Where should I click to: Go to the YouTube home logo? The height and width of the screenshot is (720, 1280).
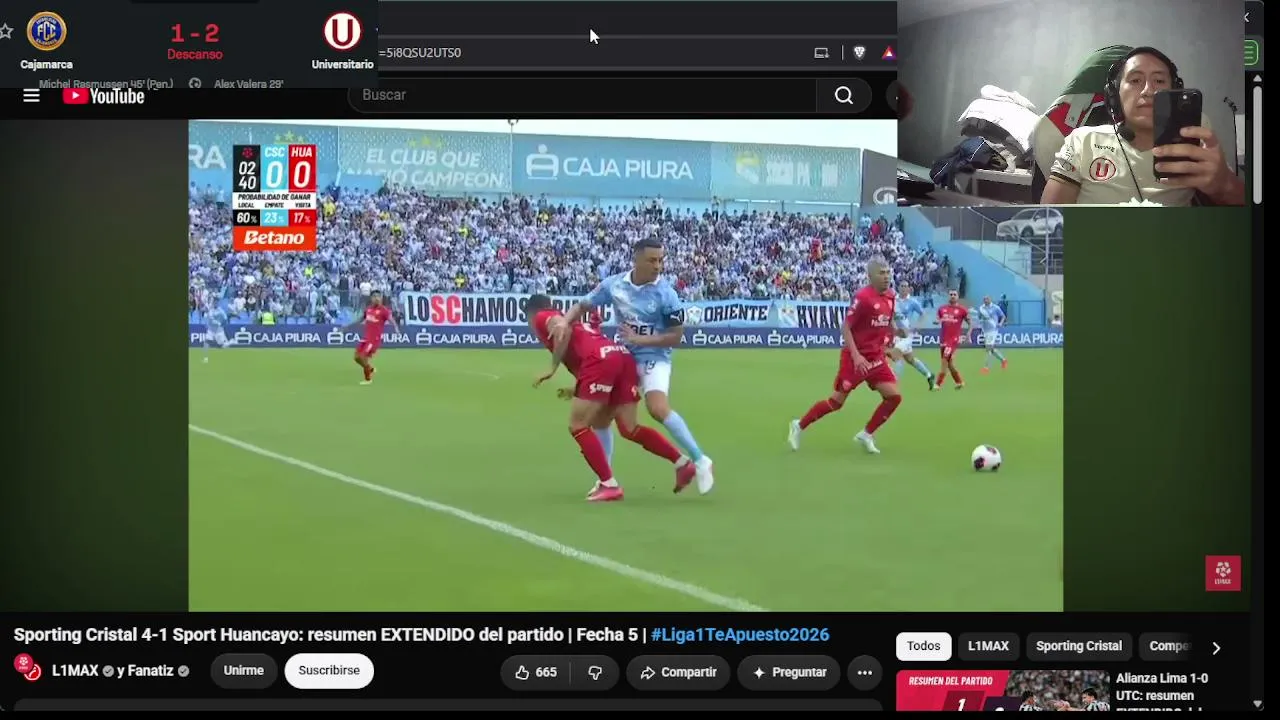[x=104, y=96]
